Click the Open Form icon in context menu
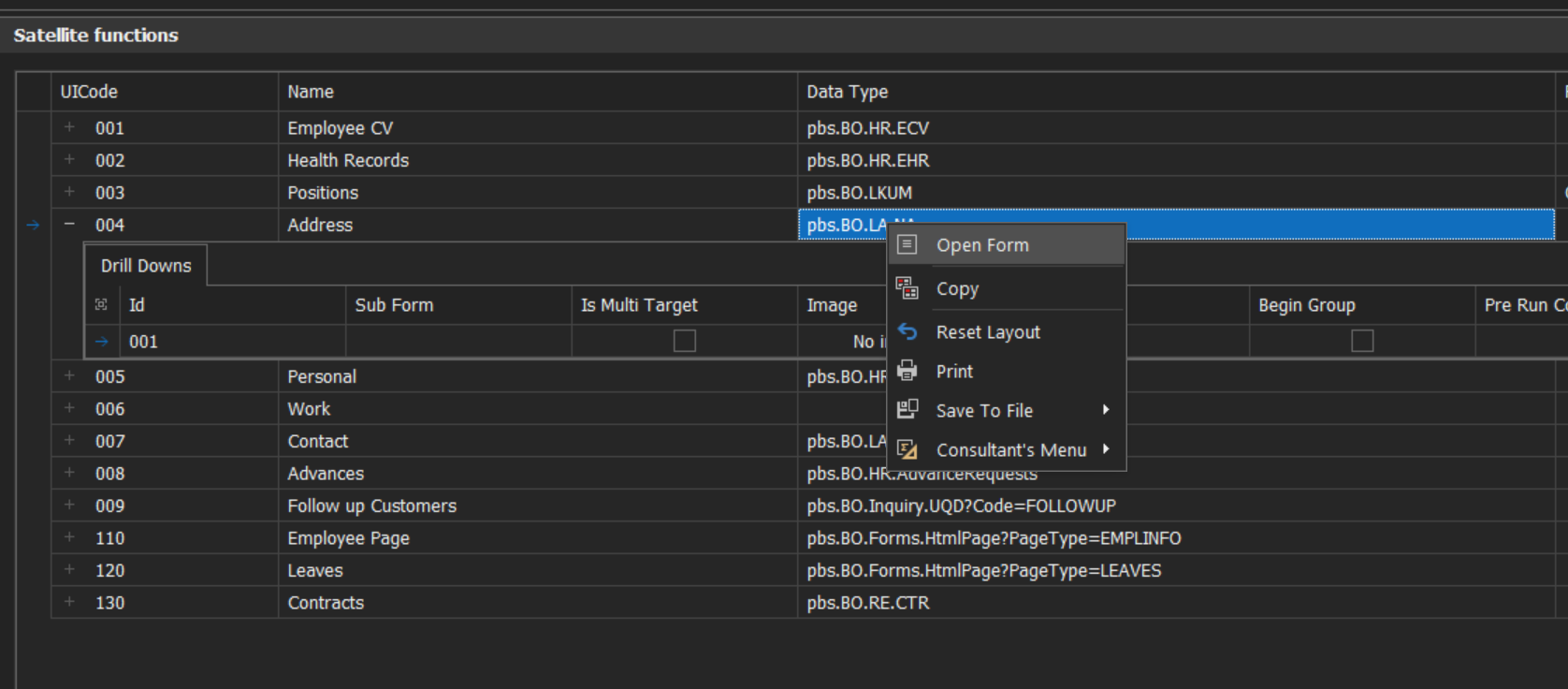1568x689 pixels. pyautogui.click(x=907, y=245)
